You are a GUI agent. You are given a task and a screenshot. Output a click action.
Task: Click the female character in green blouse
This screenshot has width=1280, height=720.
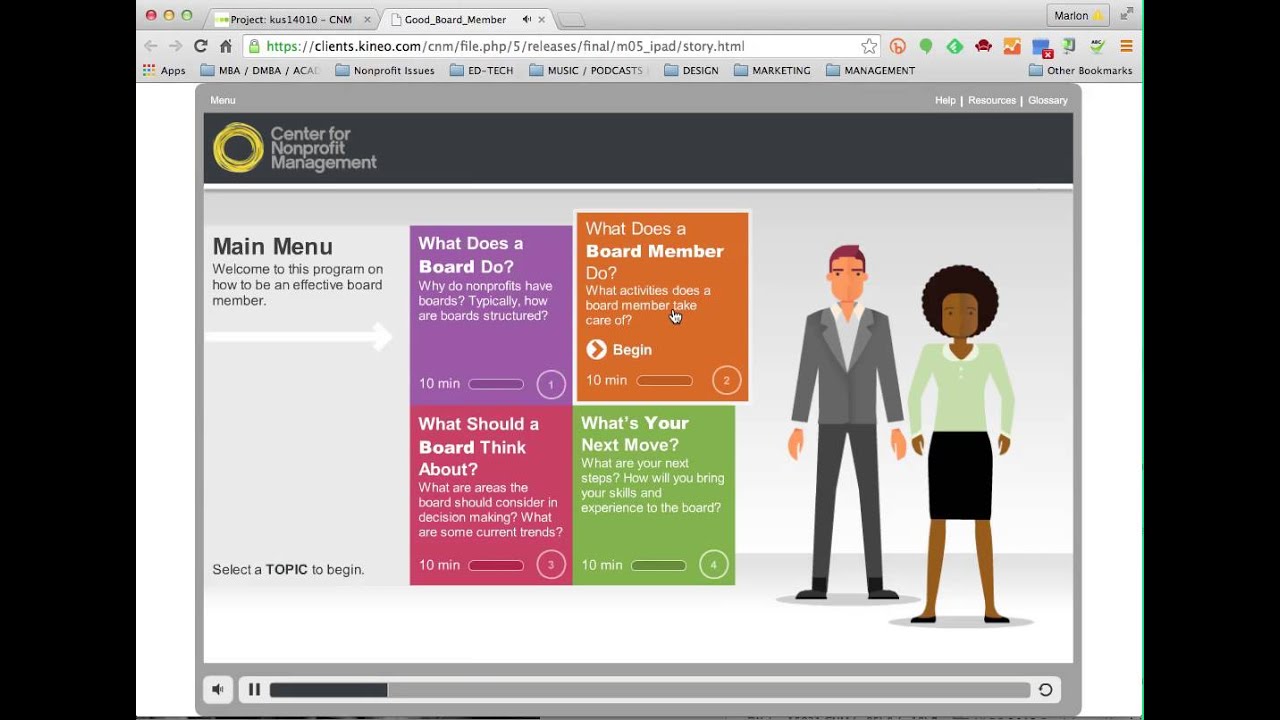(x=960, y=445)
